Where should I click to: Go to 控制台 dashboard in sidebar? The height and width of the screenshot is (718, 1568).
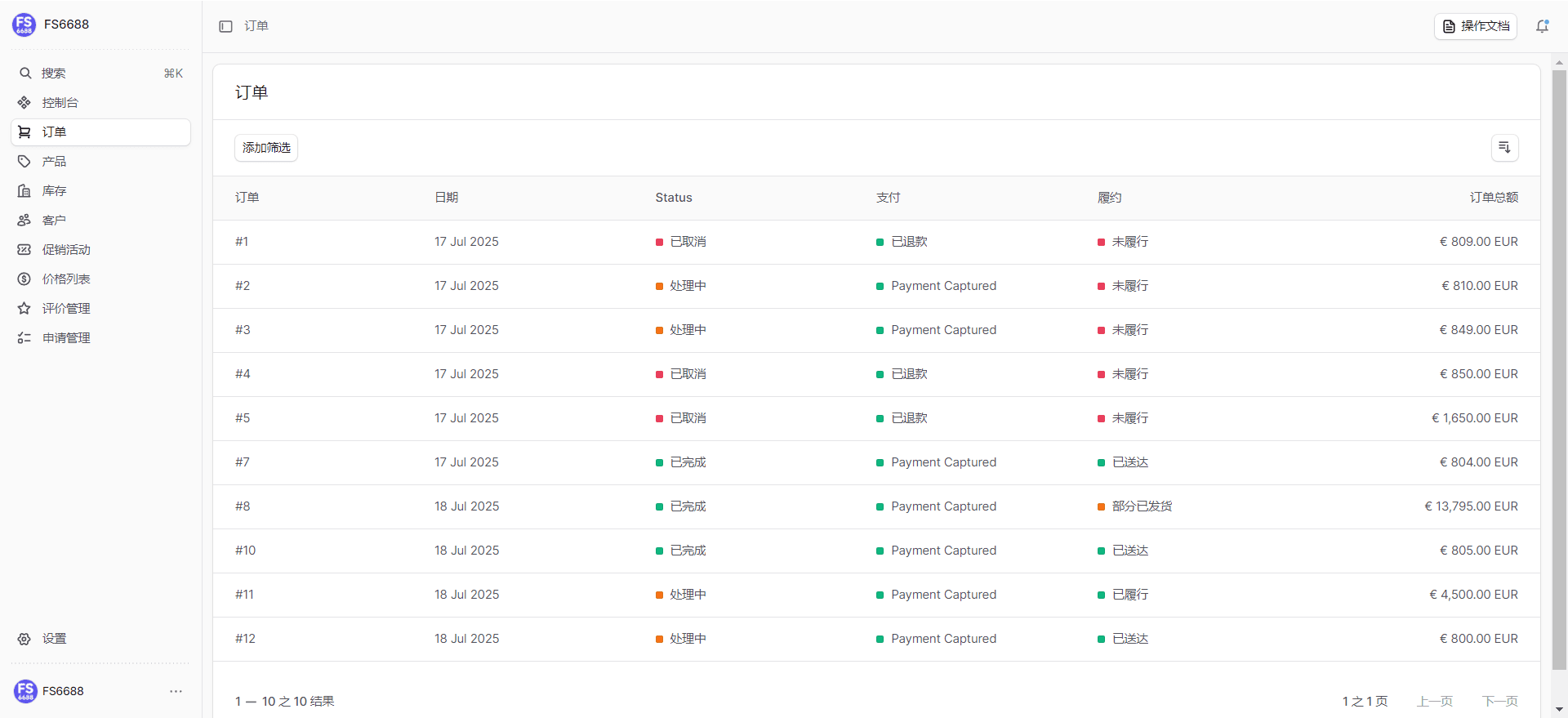60,103
